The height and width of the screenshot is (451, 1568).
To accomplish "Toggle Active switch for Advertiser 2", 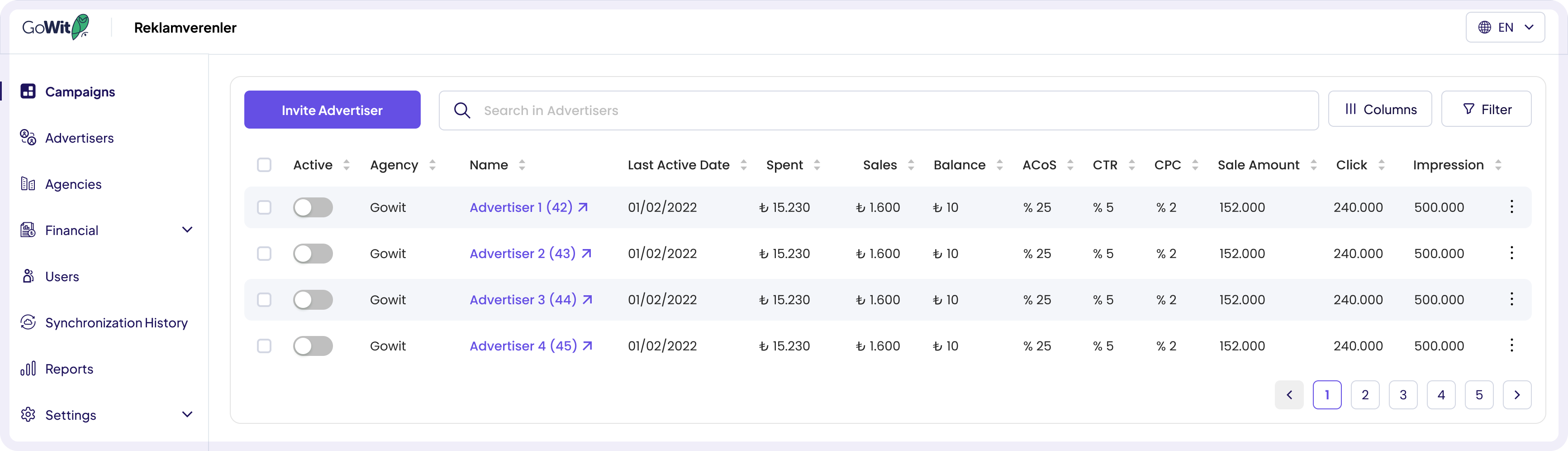I will pyautogui.click(x=313, y=254).
